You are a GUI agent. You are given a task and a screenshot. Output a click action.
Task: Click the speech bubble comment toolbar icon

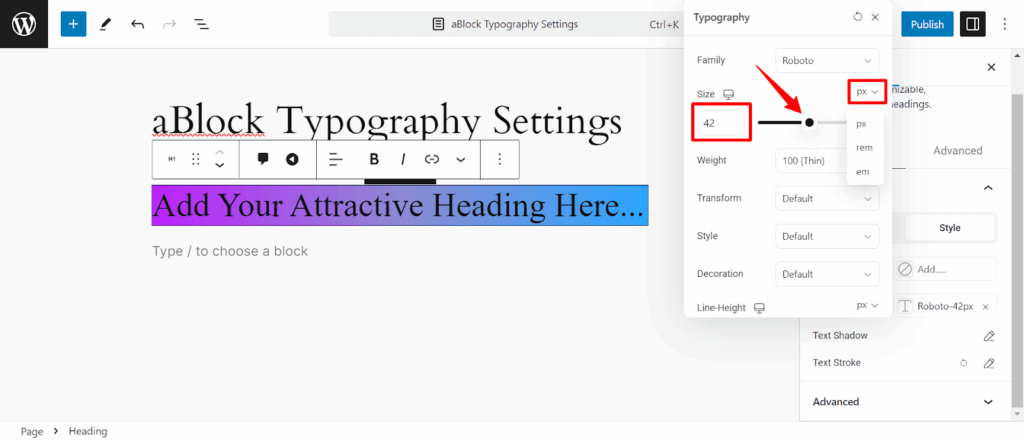263,159
